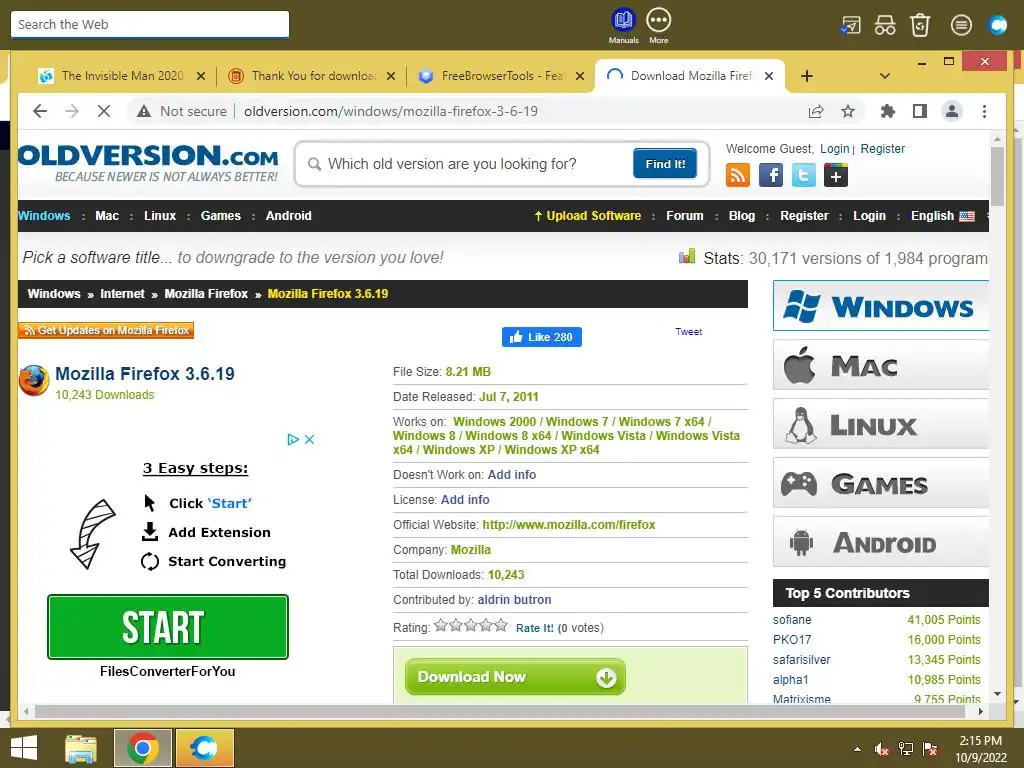Click the Mozilla Firefox logo icon
The width and height of the screenshot is (1024, 768).
tap(34, 381)
